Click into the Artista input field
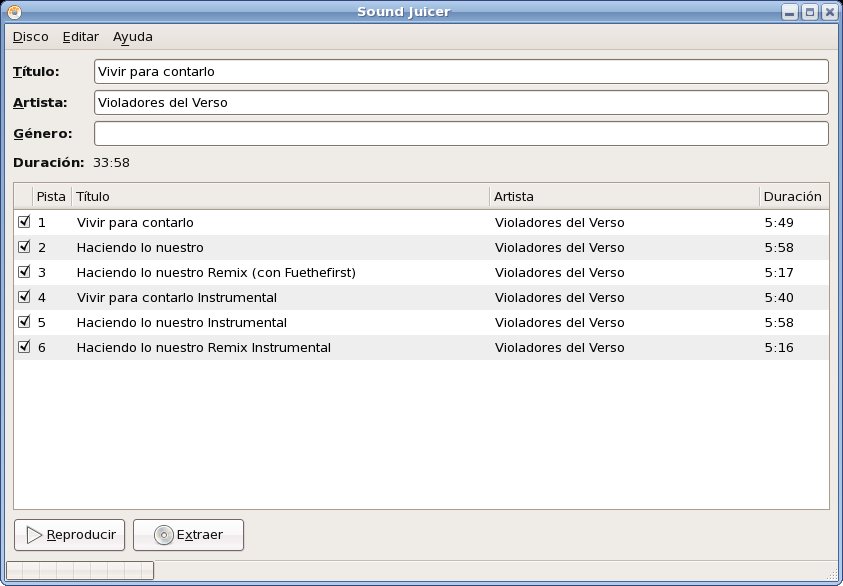 460,103
